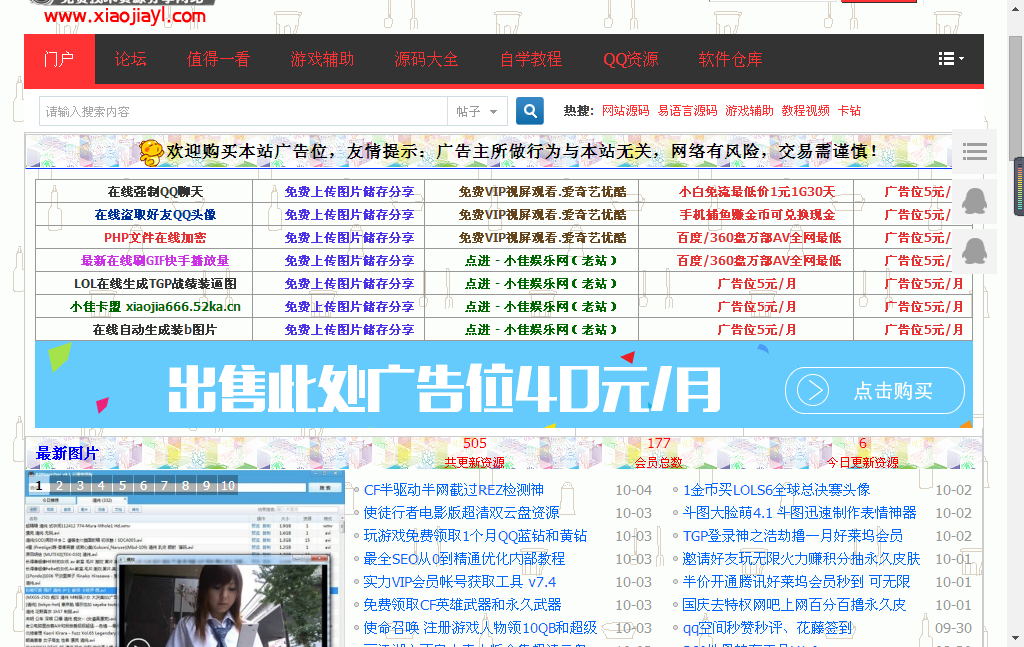Open 在线强制QQ聊天 ad link
The height and width of the screenshot is (647, 1024).
(x=155, y=192)
